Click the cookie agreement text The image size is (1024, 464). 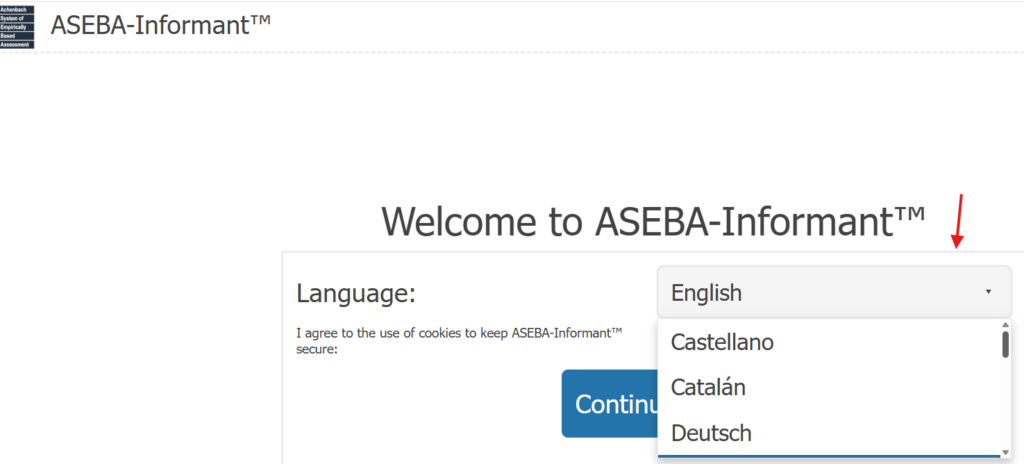pos(459,340)
